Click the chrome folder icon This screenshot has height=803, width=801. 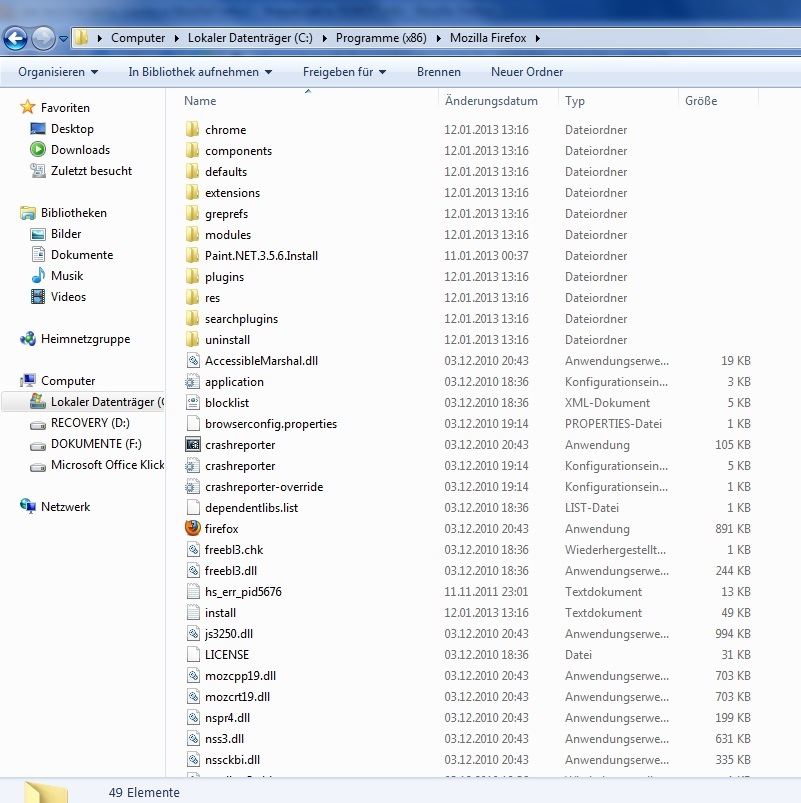click(193, 130)
